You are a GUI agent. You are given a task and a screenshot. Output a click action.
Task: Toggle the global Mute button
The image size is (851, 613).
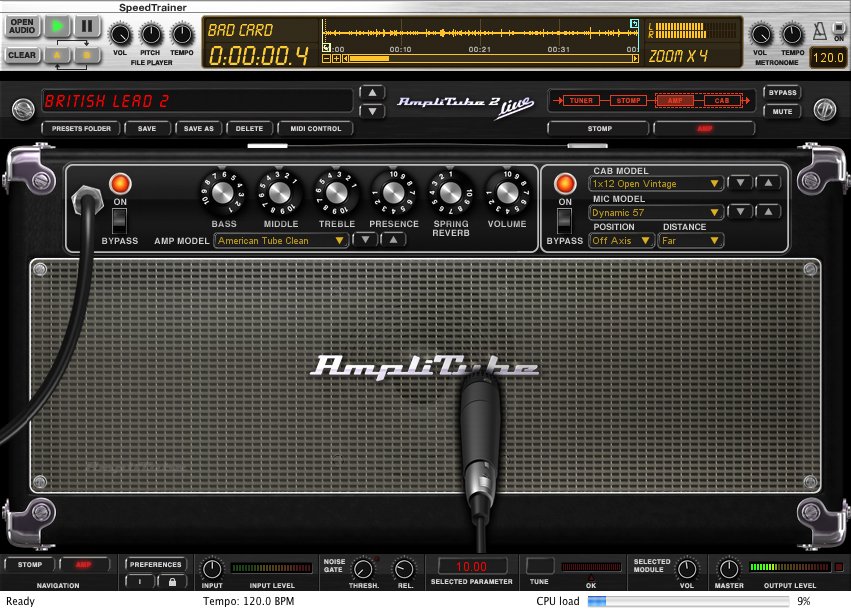tap(782, 111)
